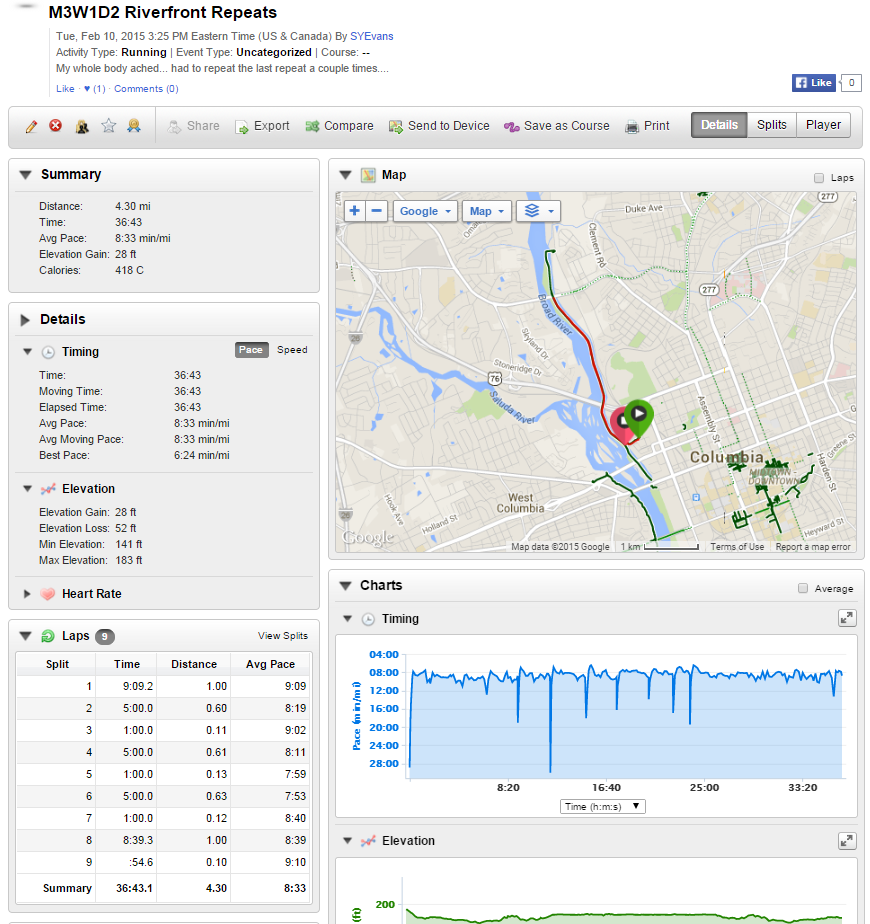Click the red delete activity icon
The height and width of the screenshot is (924, 870).
[x=56, y=126]
